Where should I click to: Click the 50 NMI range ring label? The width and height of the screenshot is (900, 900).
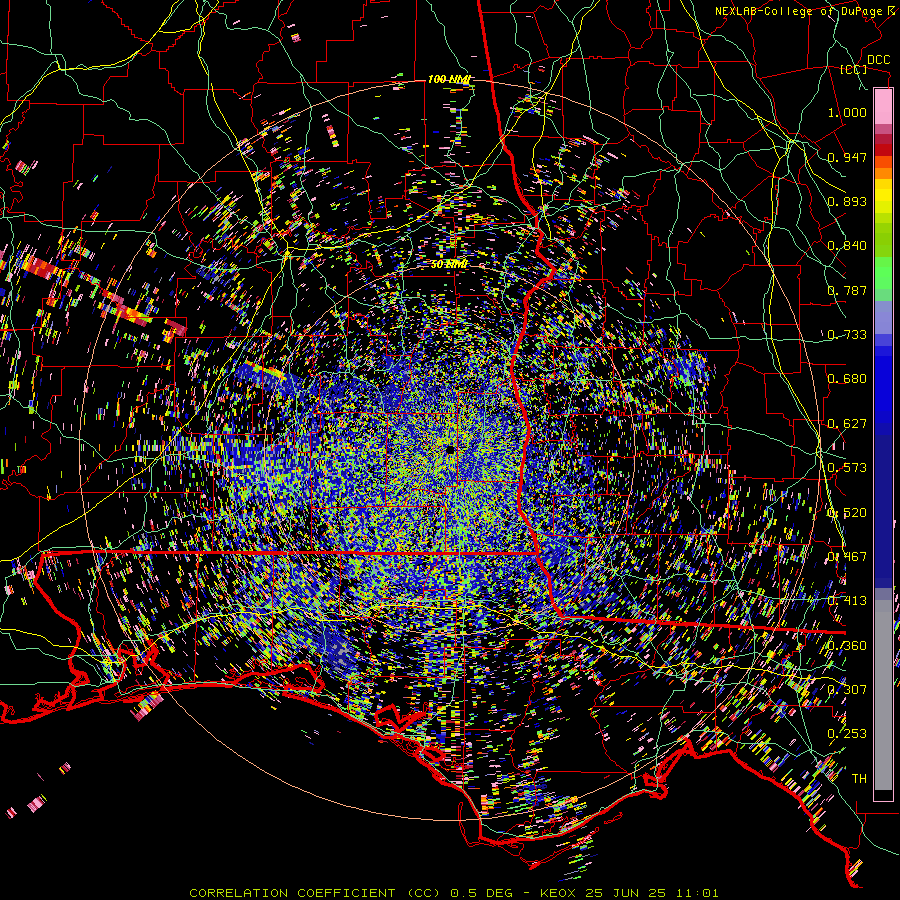(449, 265)
